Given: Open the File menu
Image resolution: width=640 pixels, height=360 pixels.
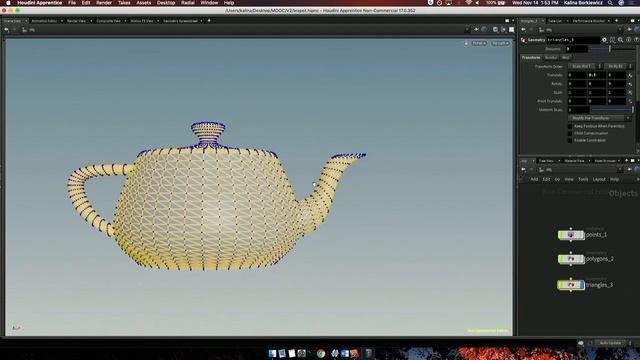Looking at the screenshot, I should (x=72, y=3).
